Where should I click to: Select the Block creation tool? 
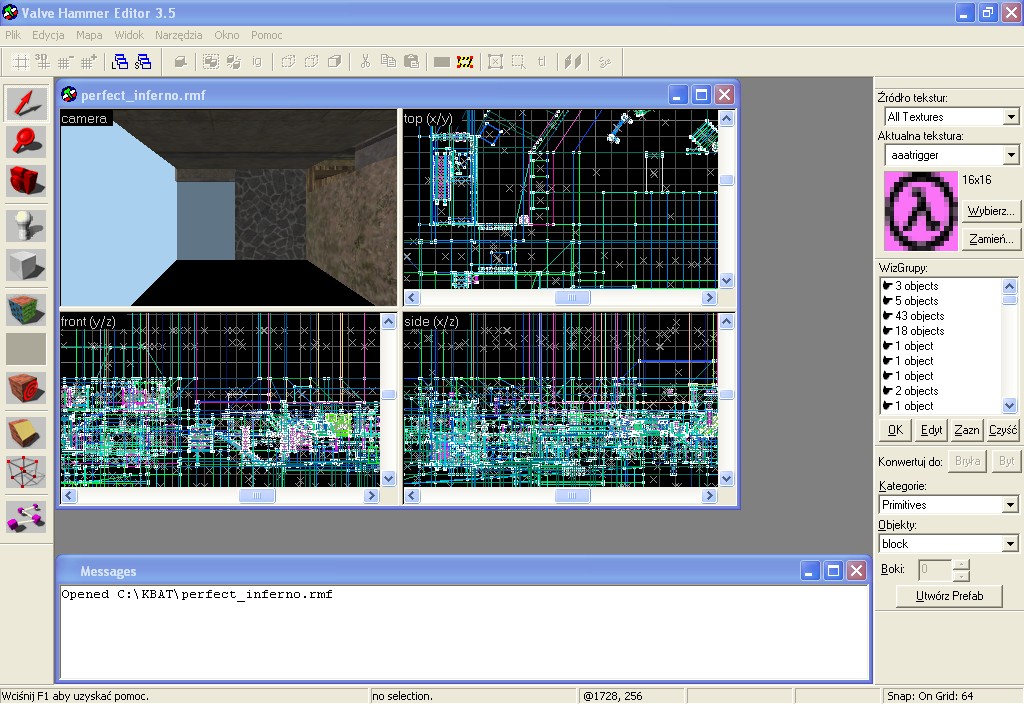click(x=26, y=265)
